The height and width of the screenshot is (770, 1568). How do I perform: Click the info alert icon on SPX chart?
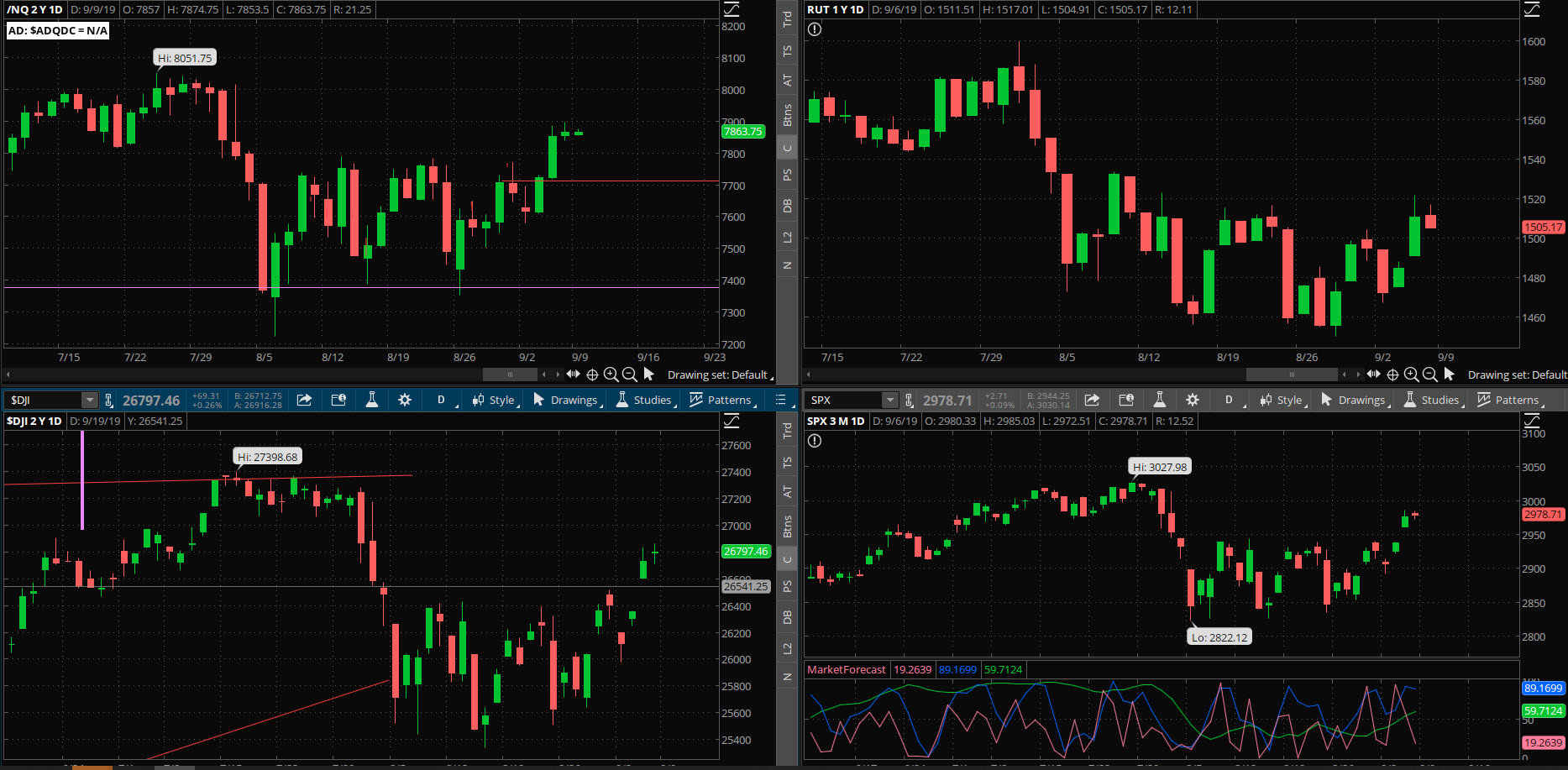(815, 441)
